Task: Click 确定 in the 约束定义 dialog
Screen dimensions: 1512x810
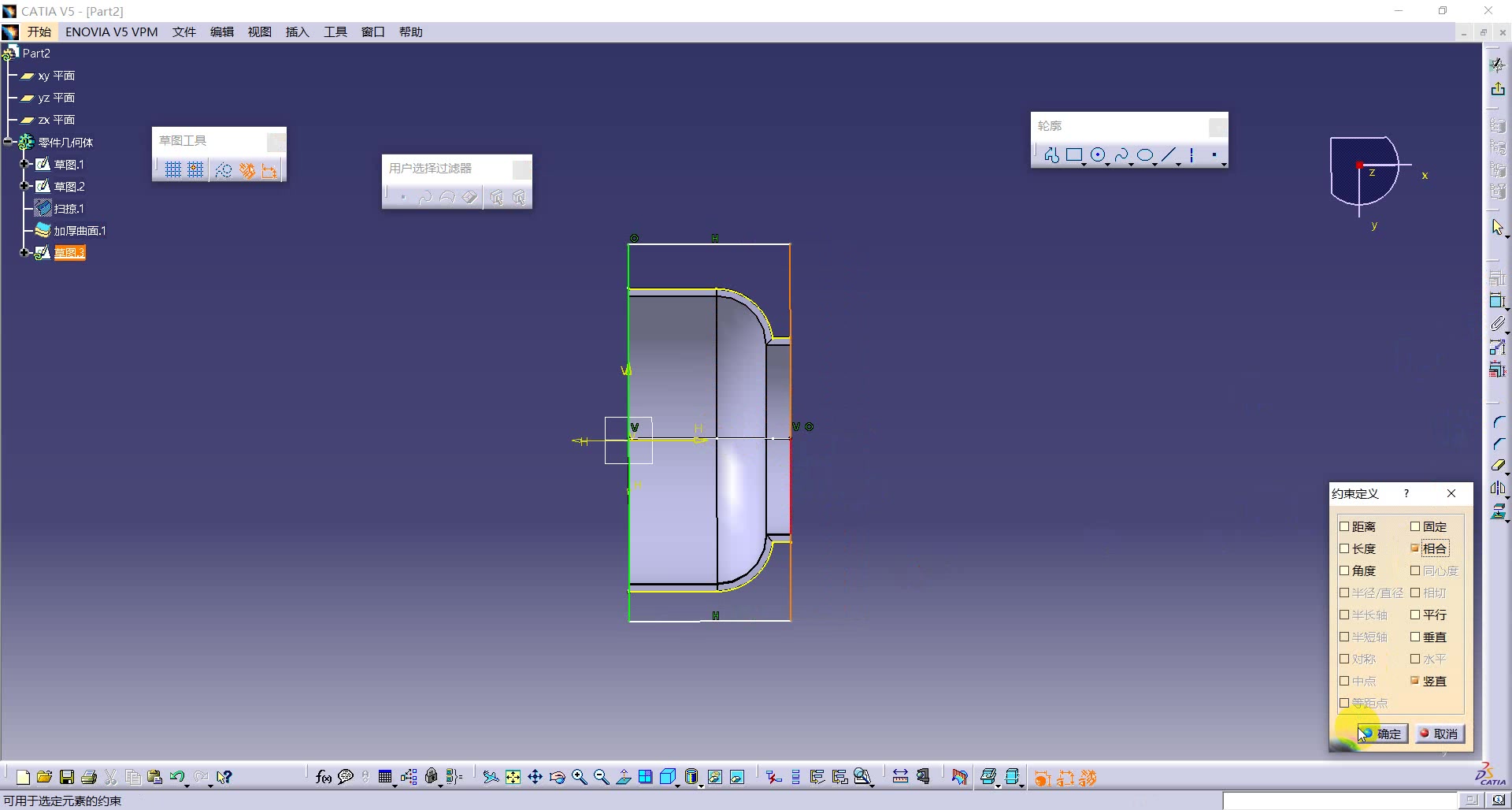Action: coord(1381,734)
